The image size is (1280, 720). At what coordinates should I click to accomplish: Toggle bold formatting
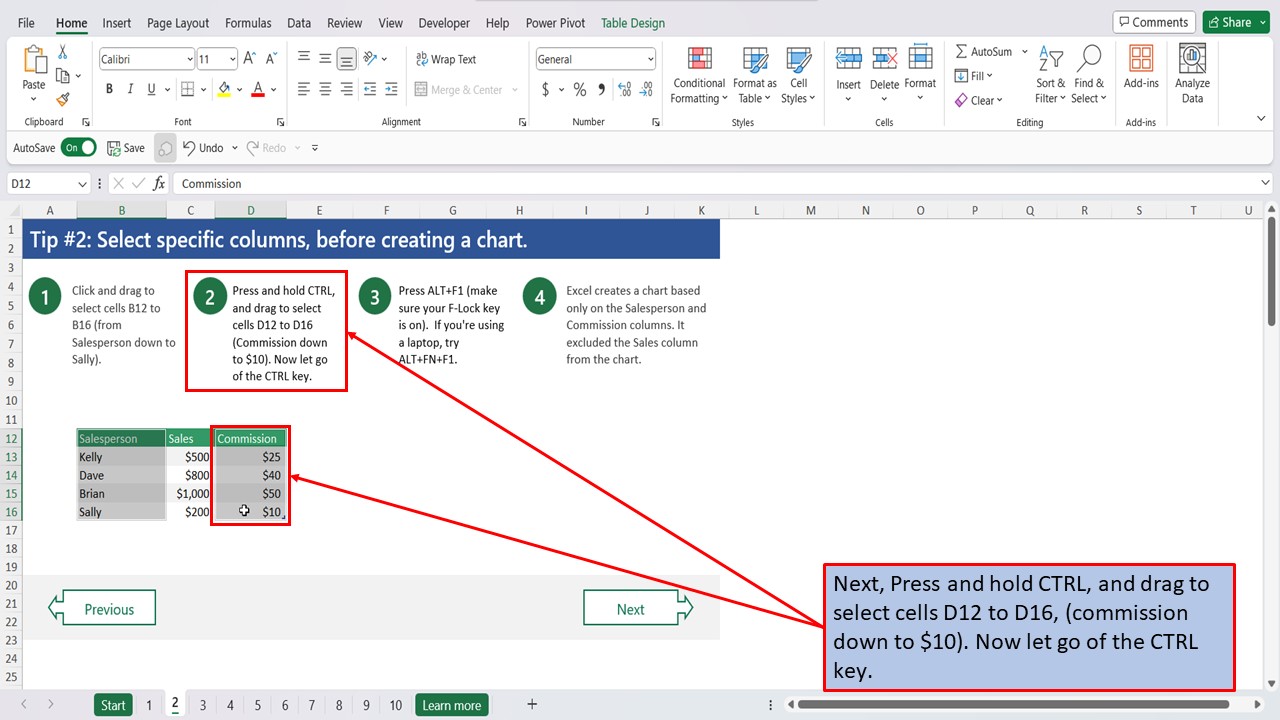(x=109, y=89)
